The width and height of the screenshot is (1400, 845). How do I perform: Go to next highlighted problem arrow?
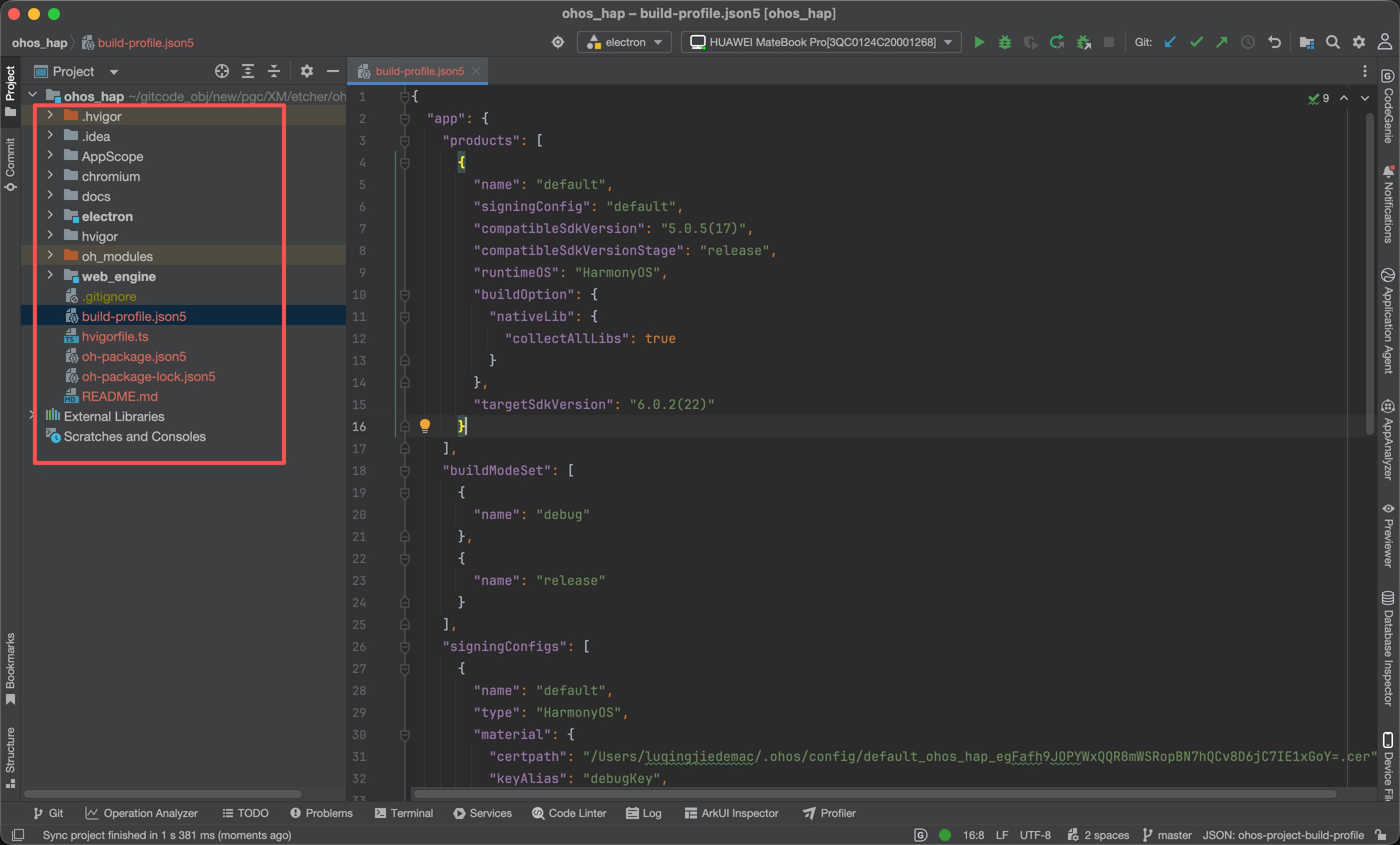(x=1365, y=98)
